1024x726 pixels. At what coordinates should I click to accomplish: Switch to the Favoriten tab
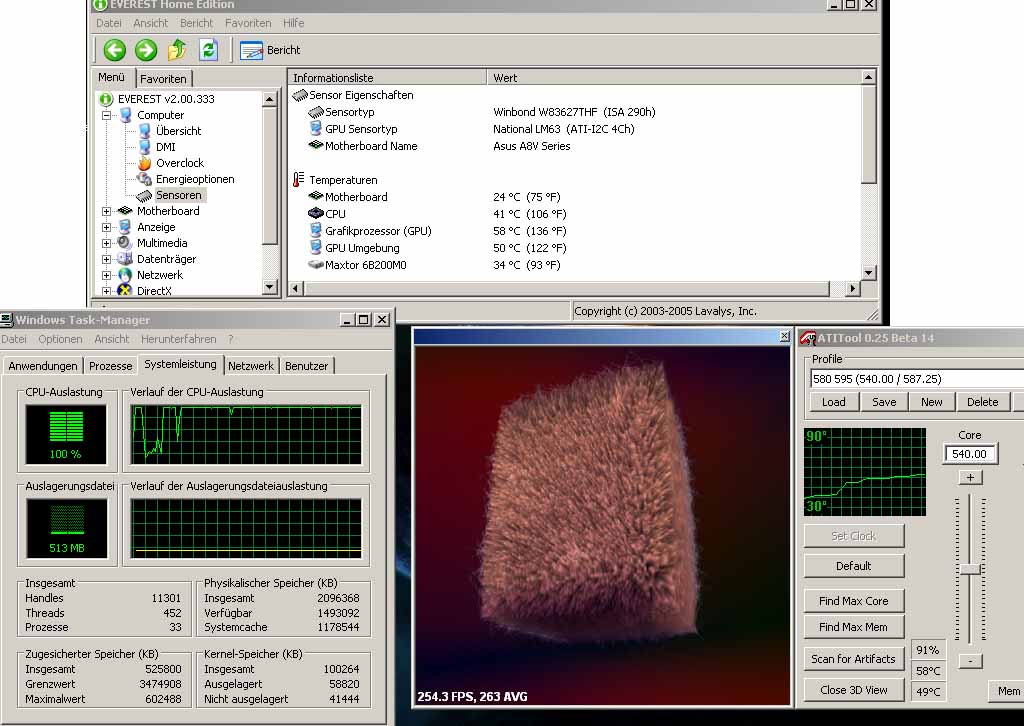click(x=163, y=79)
